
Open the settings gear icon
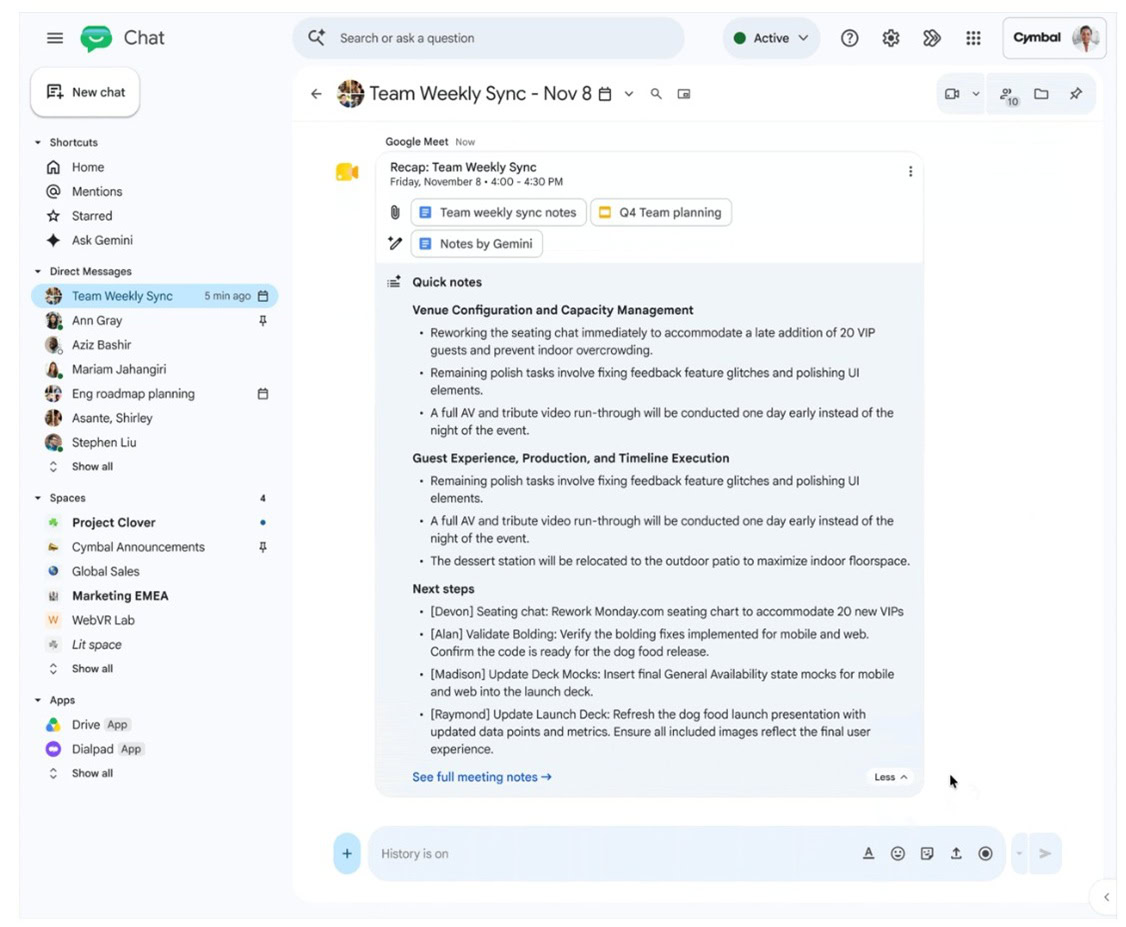point(891,38)
